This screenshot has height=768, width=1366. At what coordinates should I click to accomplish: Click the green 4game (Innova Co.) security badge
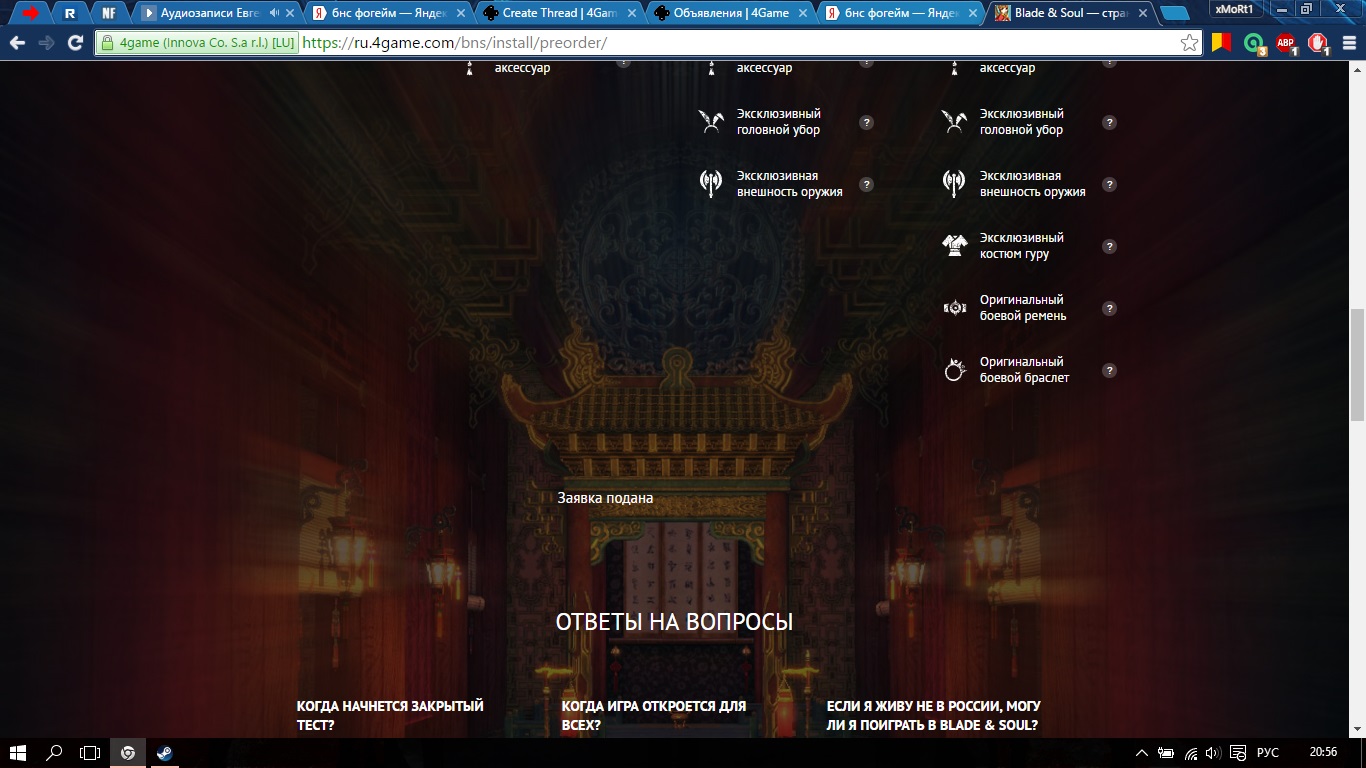click(x=197, y=43)
